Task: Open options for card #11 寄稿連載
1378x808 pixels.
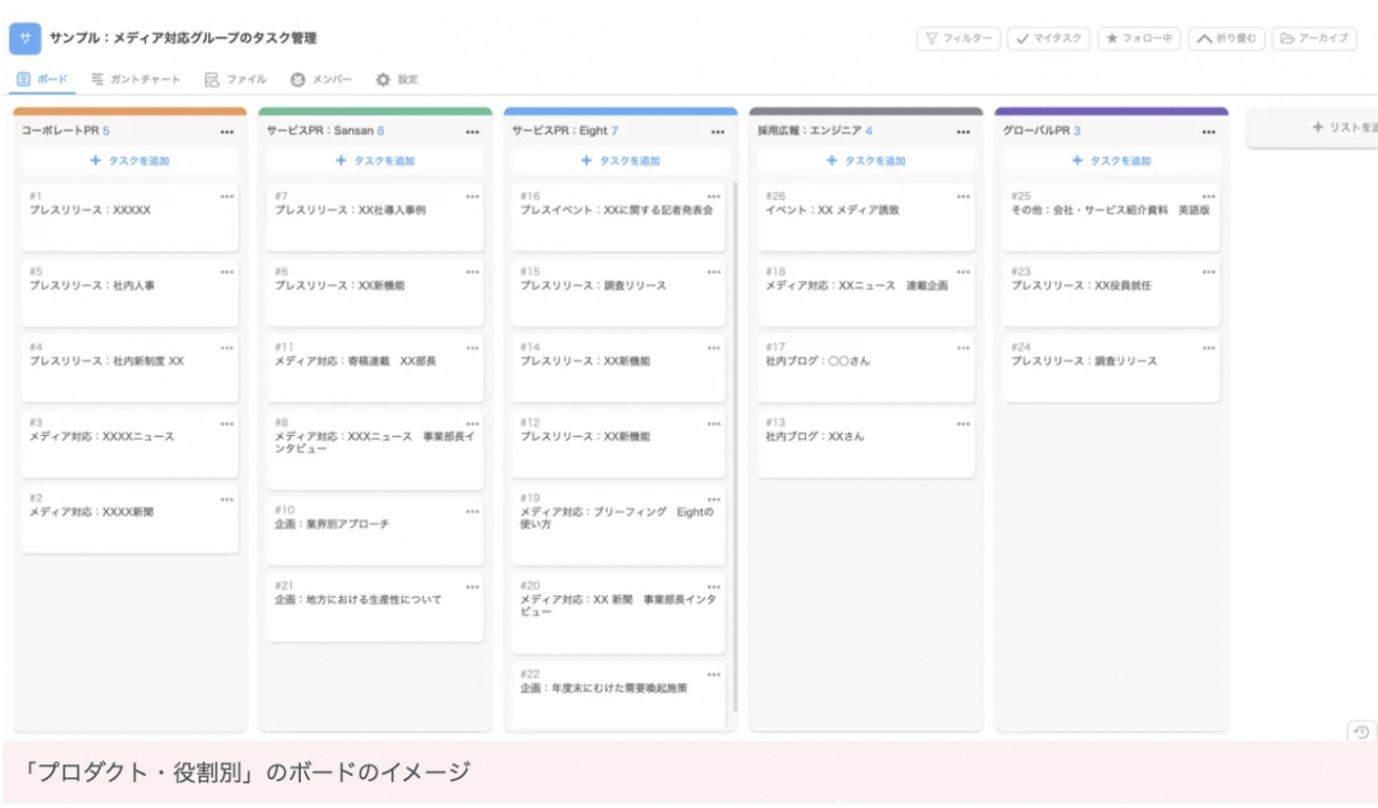Action: [472, 347]
